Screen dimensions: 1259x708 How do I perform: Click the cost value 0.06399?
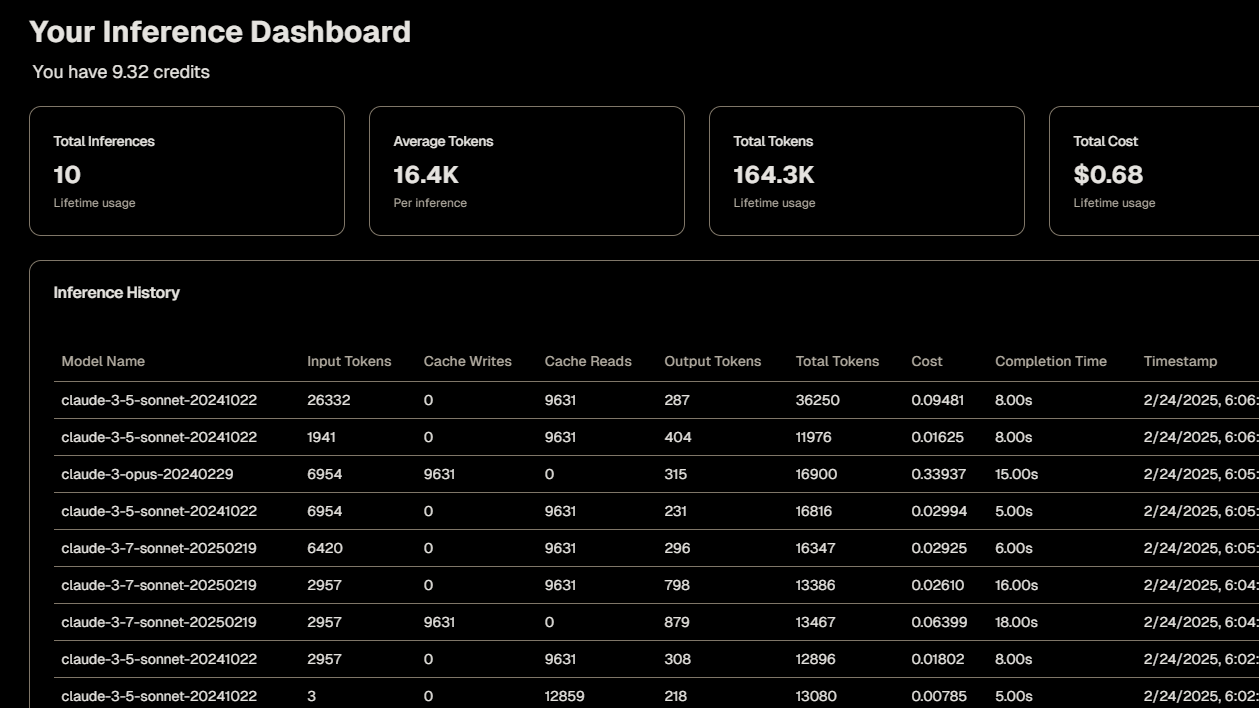[x=939, y=622]
